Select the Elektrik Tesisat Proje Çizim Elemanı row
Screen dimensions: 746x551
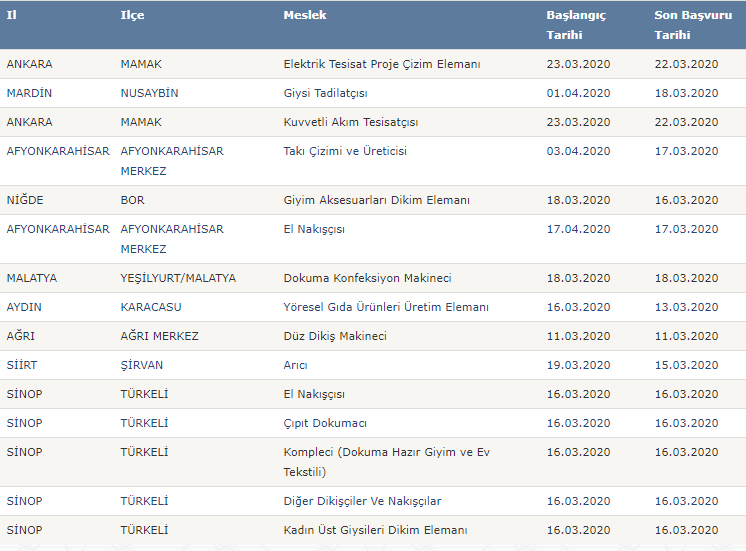coord(382,64)
